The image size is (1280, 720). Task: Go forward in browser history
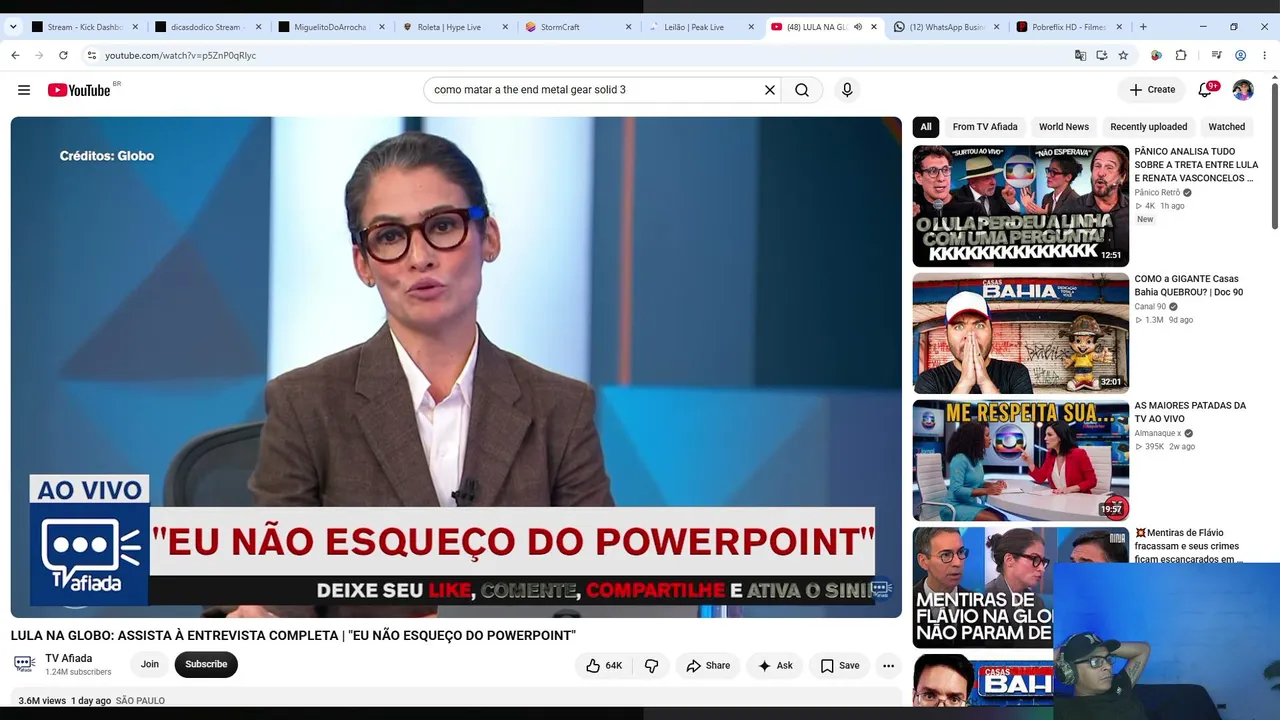tap(39, 55)
